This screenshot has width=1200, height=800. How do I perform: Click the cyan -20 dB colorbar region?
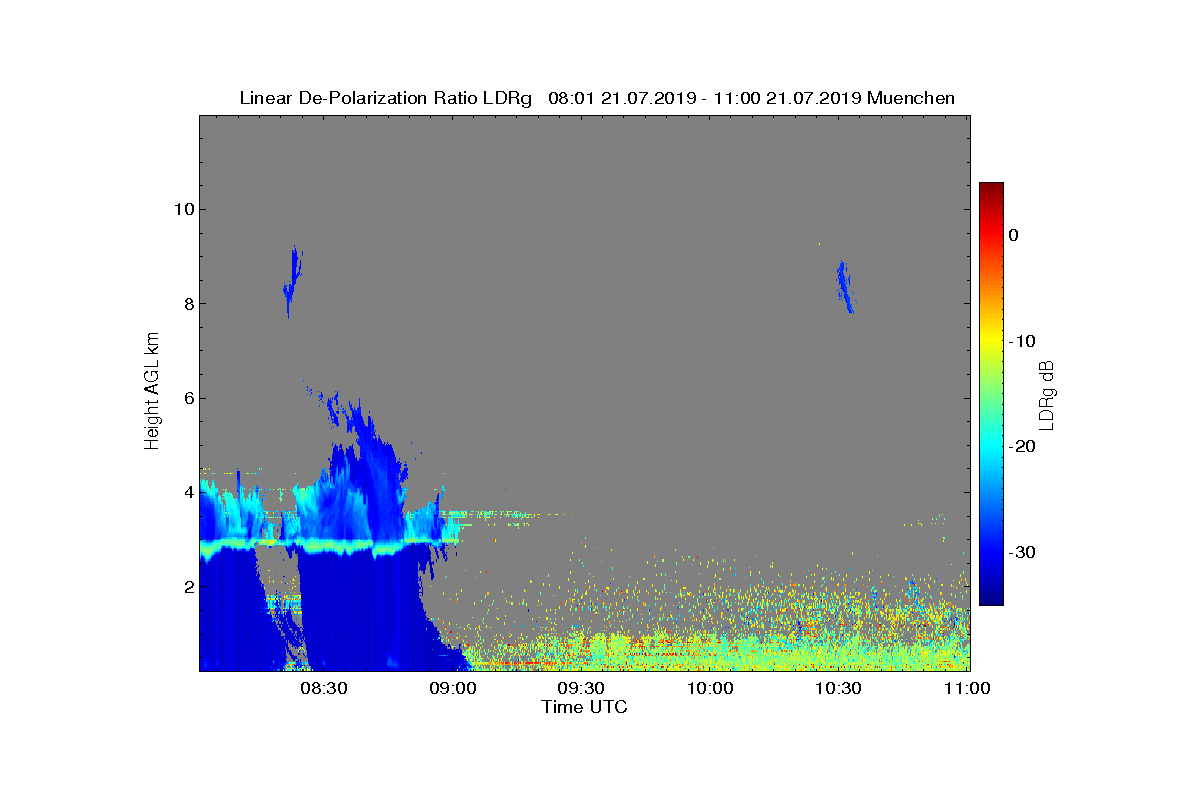991,446
